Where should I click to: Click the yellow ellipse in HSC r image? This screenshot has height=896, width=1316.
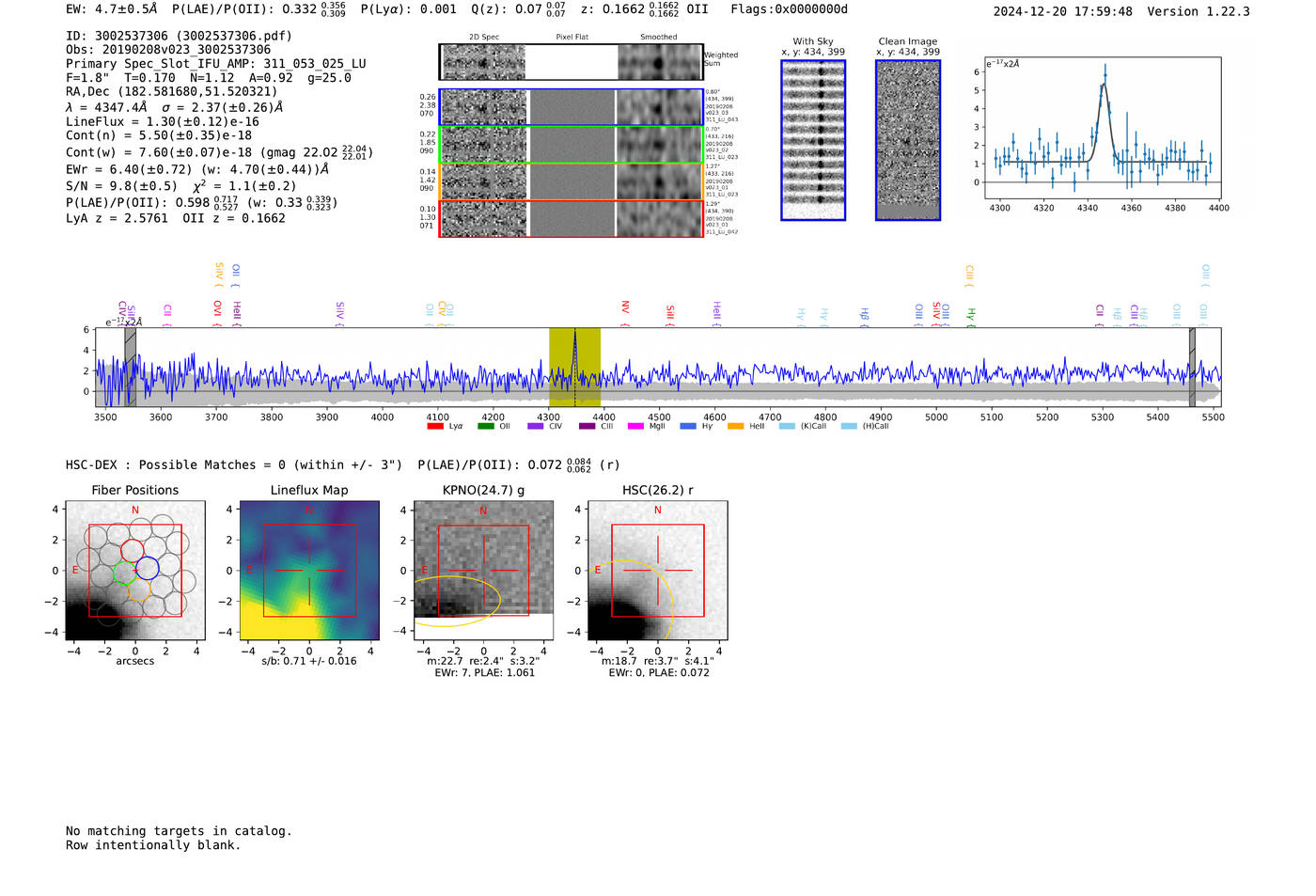pyautogui.click(x=631, y=601)
